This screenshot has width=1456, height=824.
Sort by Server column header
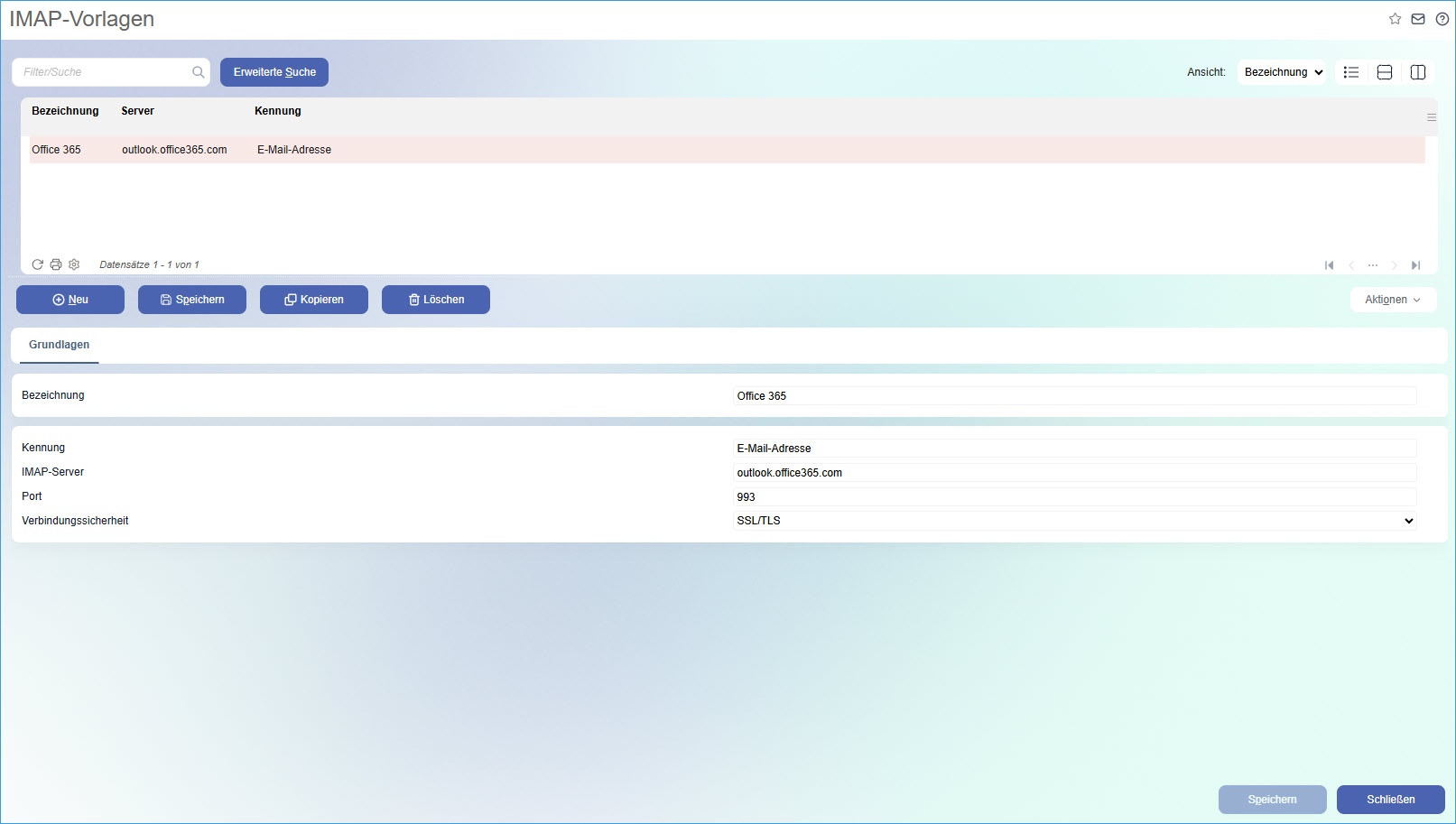138,111
